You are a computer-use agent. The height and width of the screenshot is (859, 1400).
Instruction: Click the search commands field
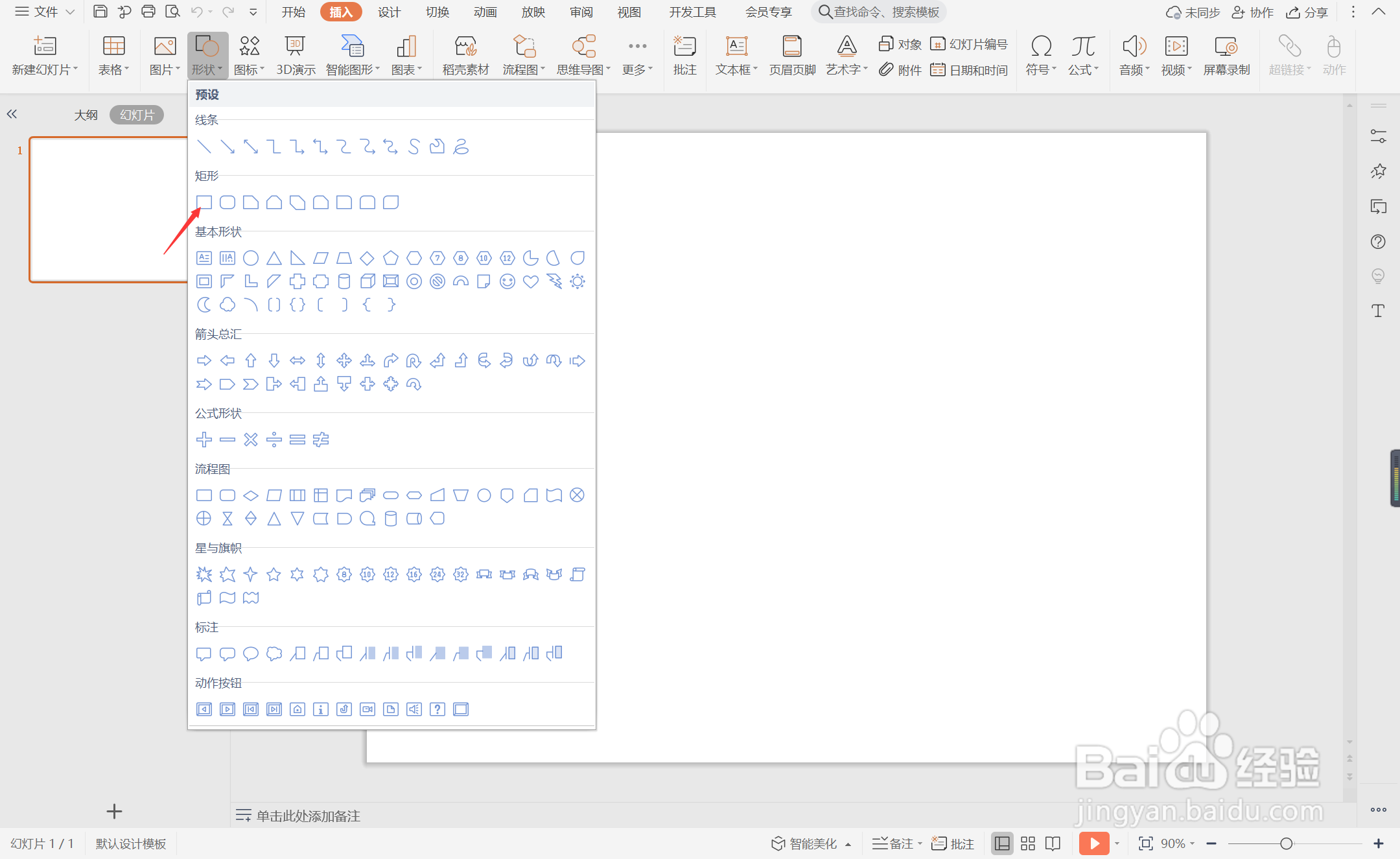(x=879, y=12)
